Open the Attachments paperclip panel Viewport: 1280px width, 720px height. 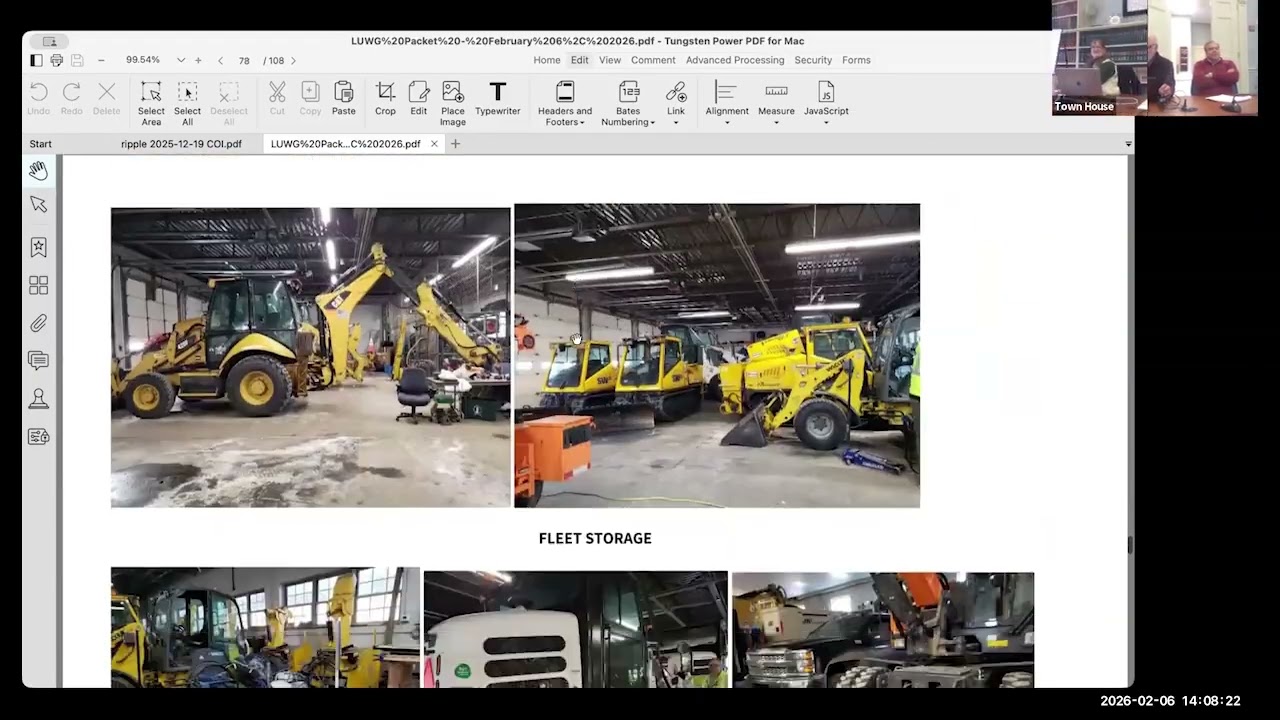(x=38, y=323)
